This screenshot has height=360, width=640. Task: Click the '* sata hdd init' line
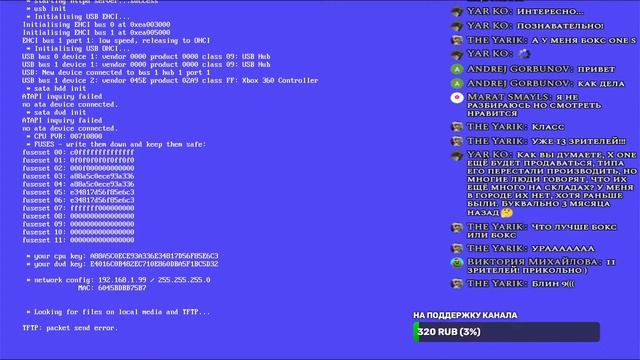(x=56, y=88)
